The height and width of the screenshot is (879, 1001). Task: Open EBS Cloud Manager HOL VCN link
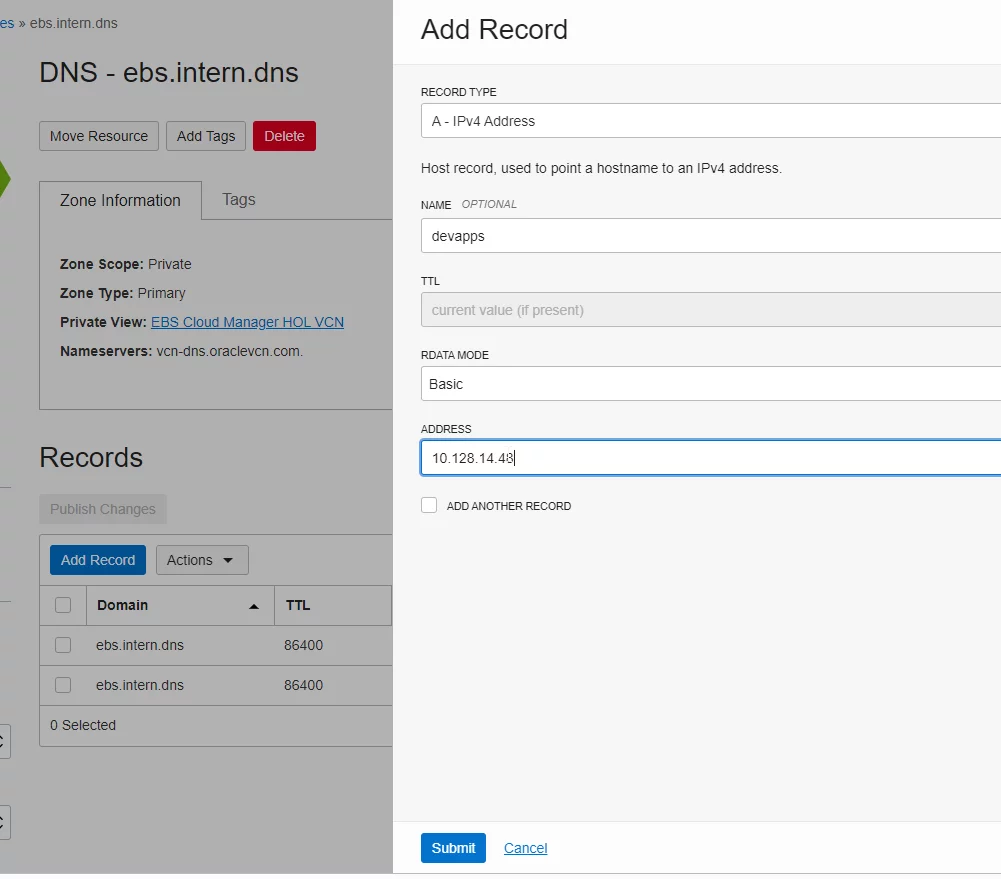click(x=247, y=322)
